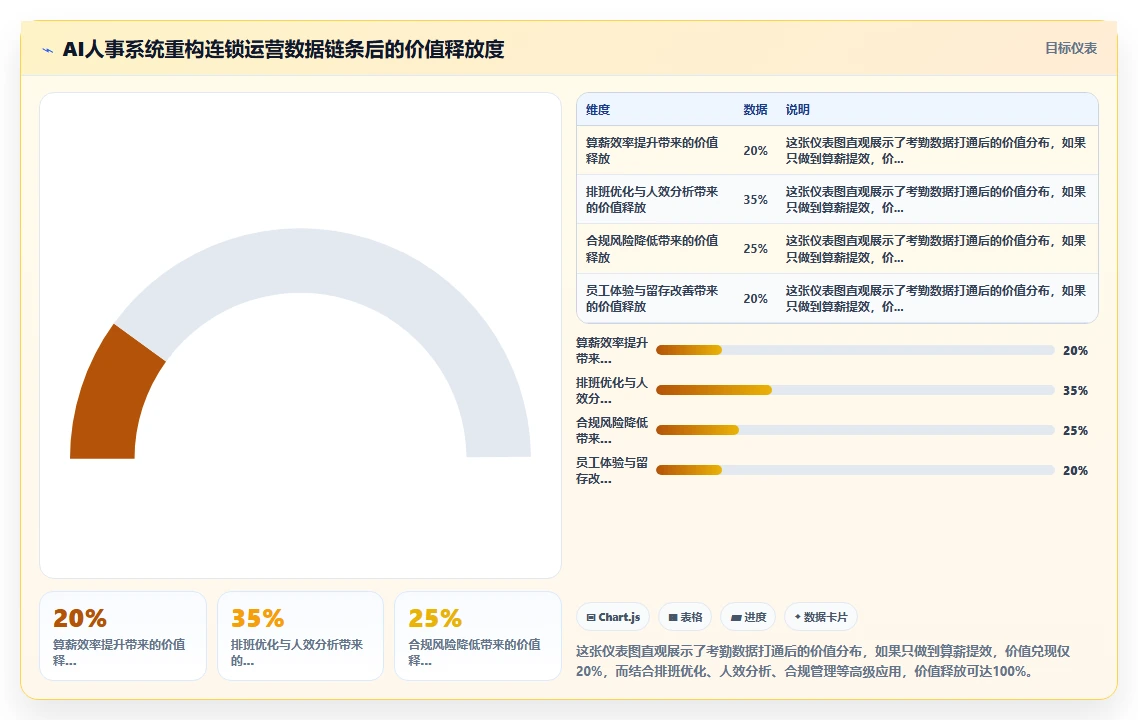Click the 算薪效率提升 progress bar
This screenshot has width=1138, height=720.
pos(855,351)
